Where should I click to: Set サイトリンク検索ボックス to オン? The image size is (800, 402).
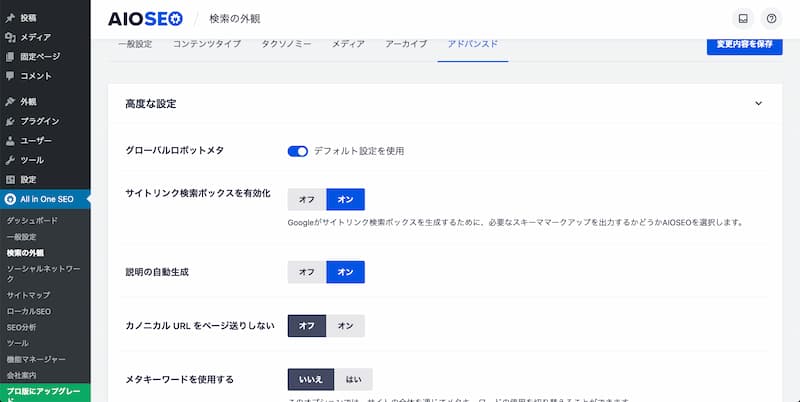(345, 199)
